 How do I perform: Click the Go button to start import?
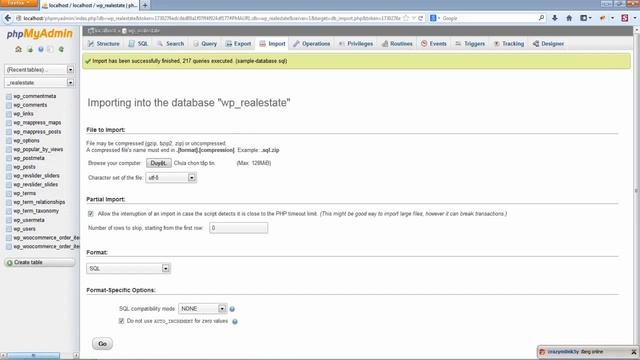point(102,344)
